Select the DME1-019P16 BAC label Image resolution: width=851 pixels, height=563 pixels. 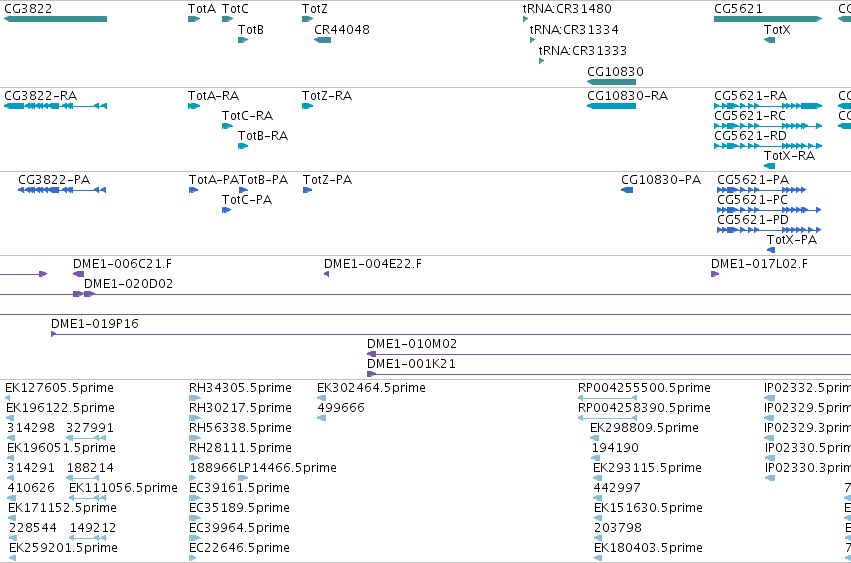tap(95, 324)
